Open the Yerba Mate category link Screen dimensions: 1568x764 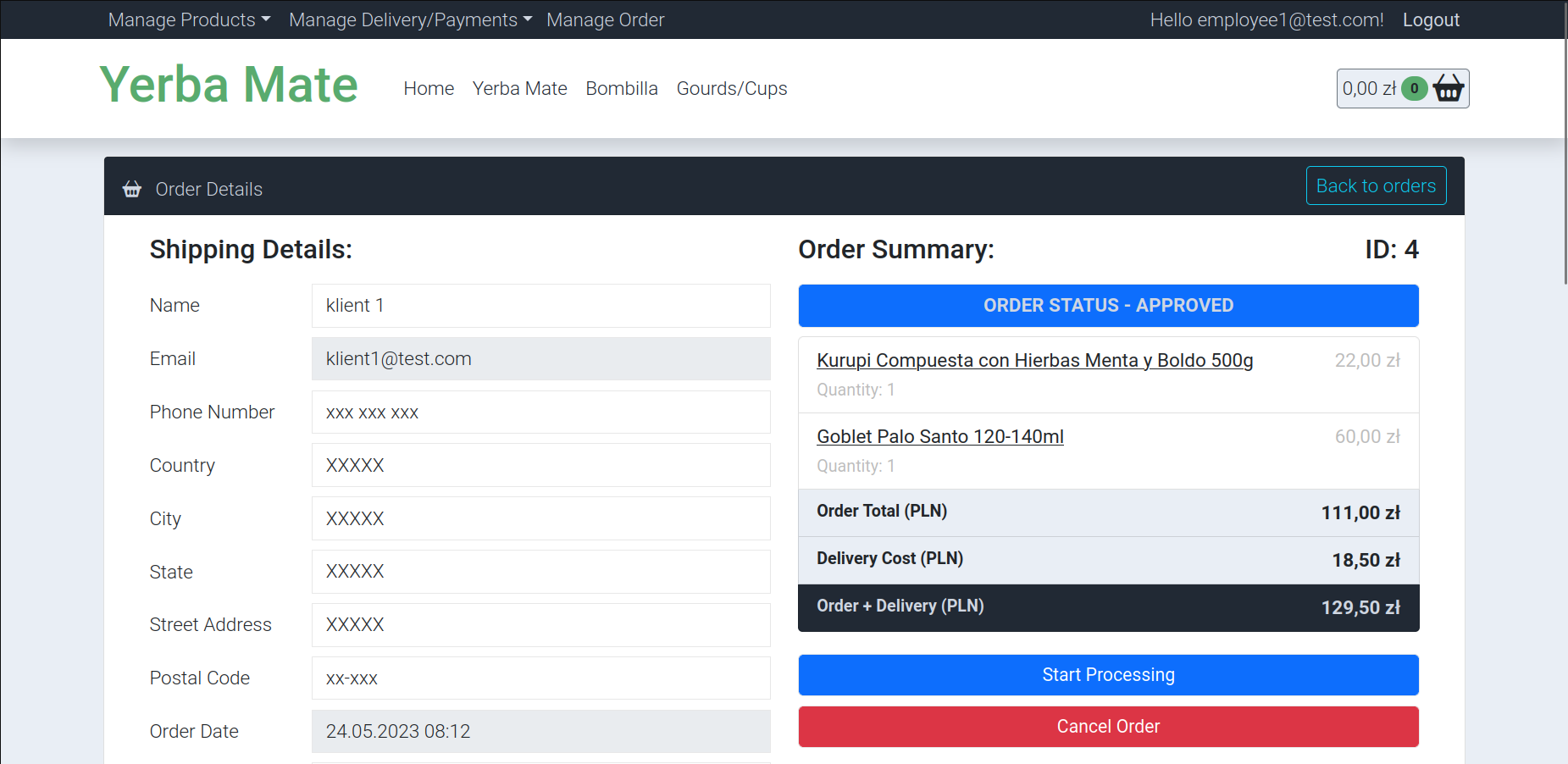coord(519,88)
